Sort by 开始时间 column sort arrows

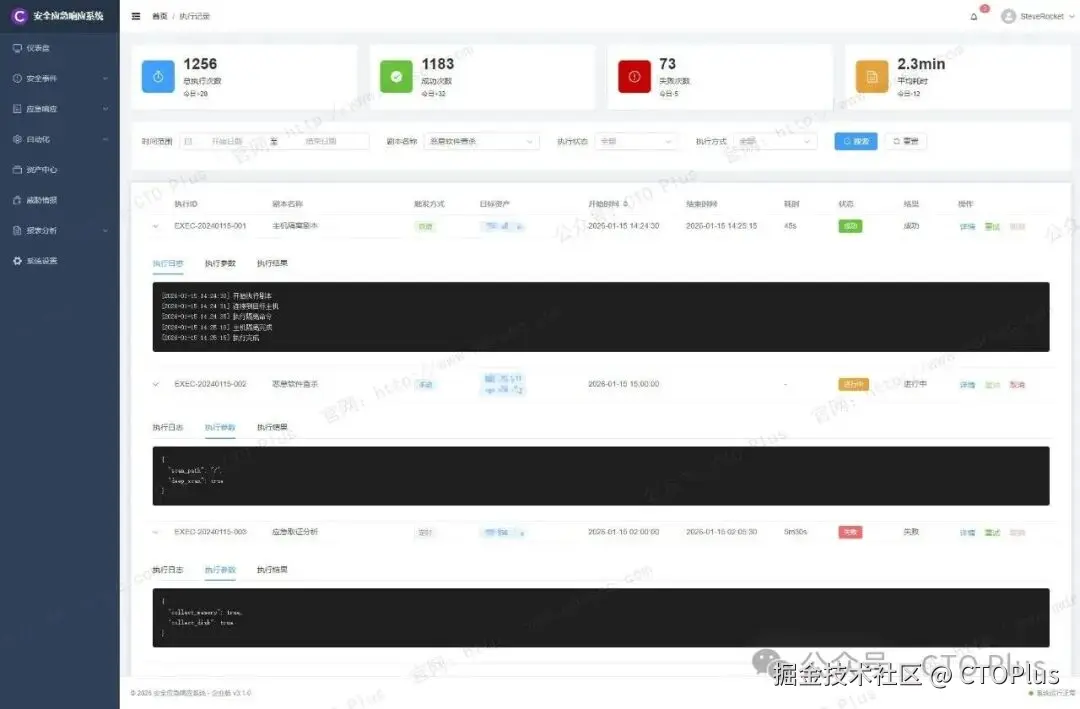pos(625,204)
